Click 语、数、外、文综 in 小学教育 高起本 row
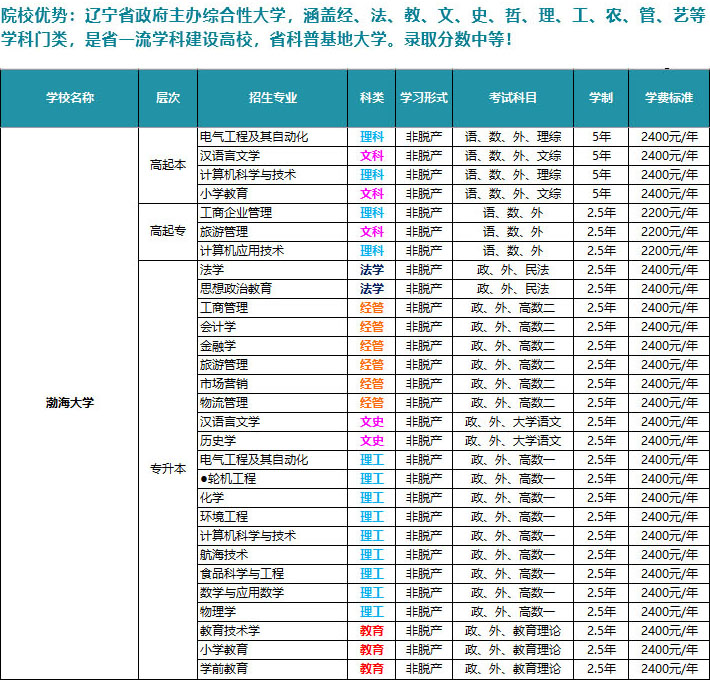 tap(513, 194)
